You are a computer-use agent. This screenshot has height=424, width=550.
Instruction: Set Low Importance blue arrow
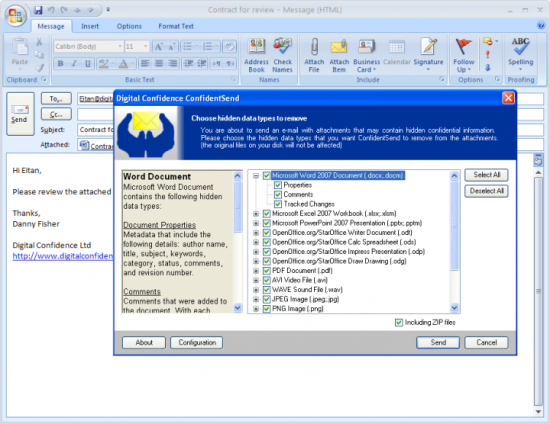488,68
